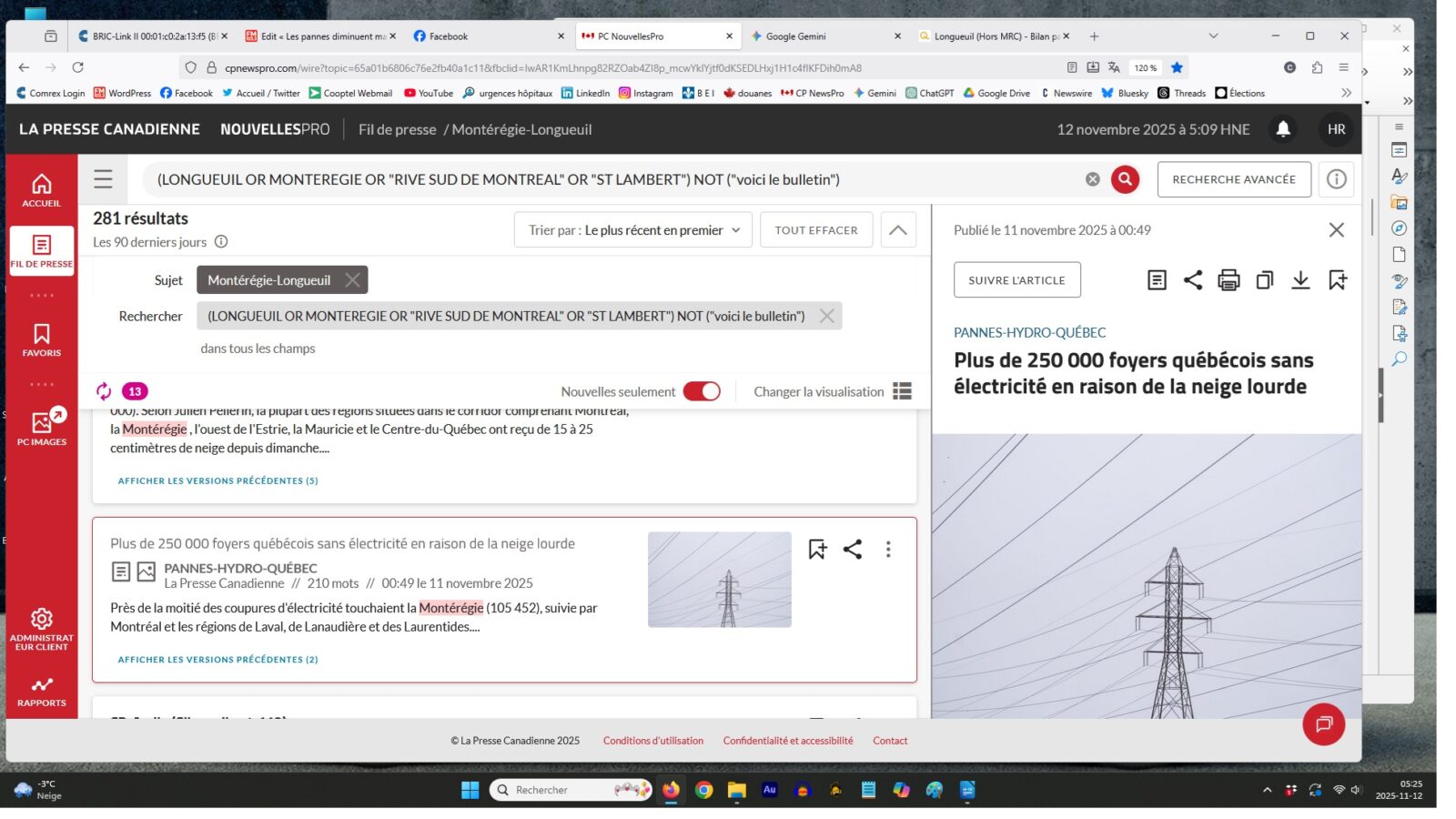Viewport: 1456px width, 819px height.
Task: Open PC Images in sidebar
Action: (42, 428)
